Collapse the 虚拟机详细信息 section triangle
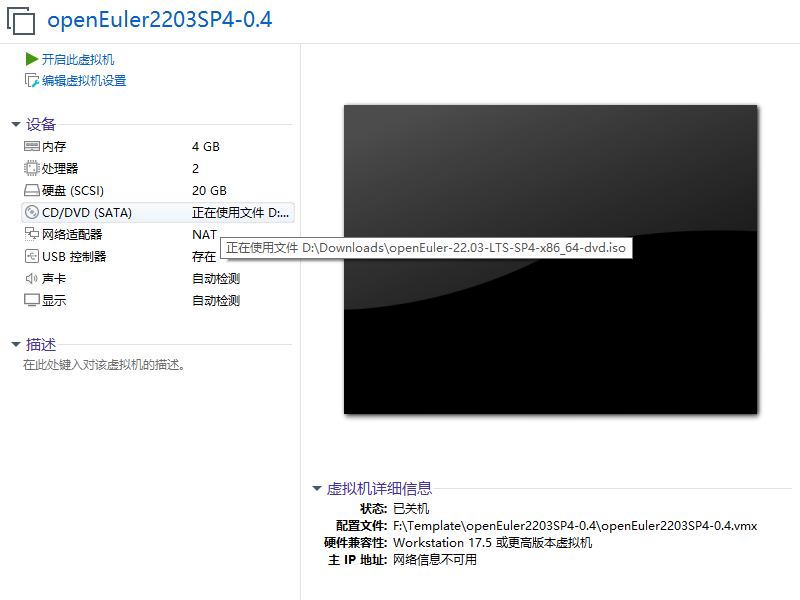Viewport: 800px width, 600px height. pyautogui.click(x=317, y=488)
